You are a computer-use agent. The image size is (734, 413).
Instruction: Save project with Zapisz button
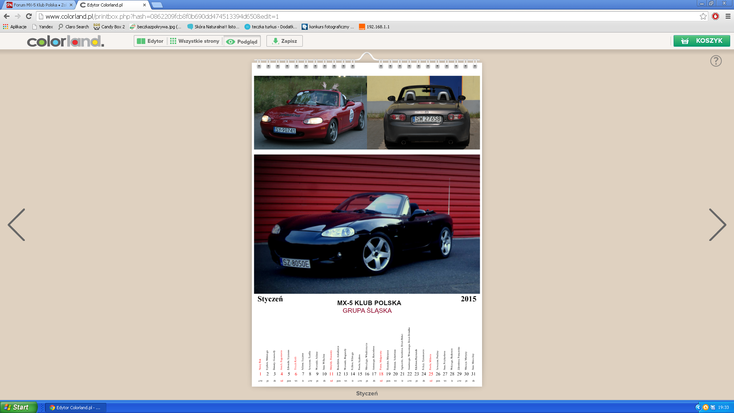coord(285,41)
